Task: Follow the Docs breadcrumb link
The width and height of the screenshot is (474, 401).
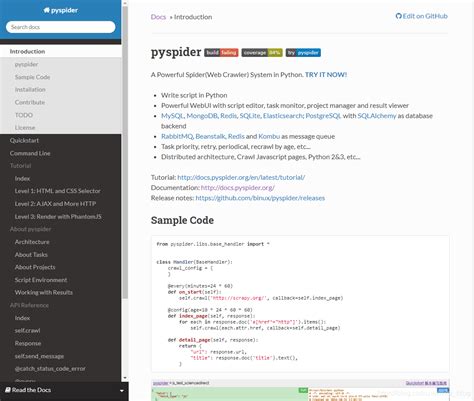Action: coord(158,17)
